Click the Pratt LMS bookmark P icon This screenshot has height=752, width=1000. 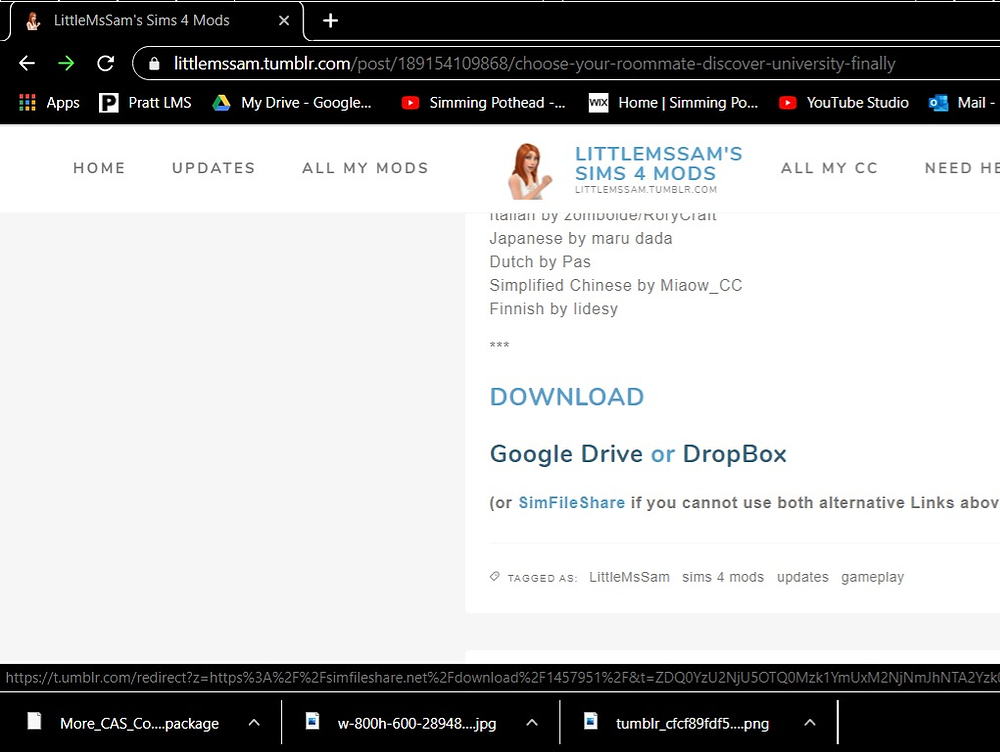(109, 103)
